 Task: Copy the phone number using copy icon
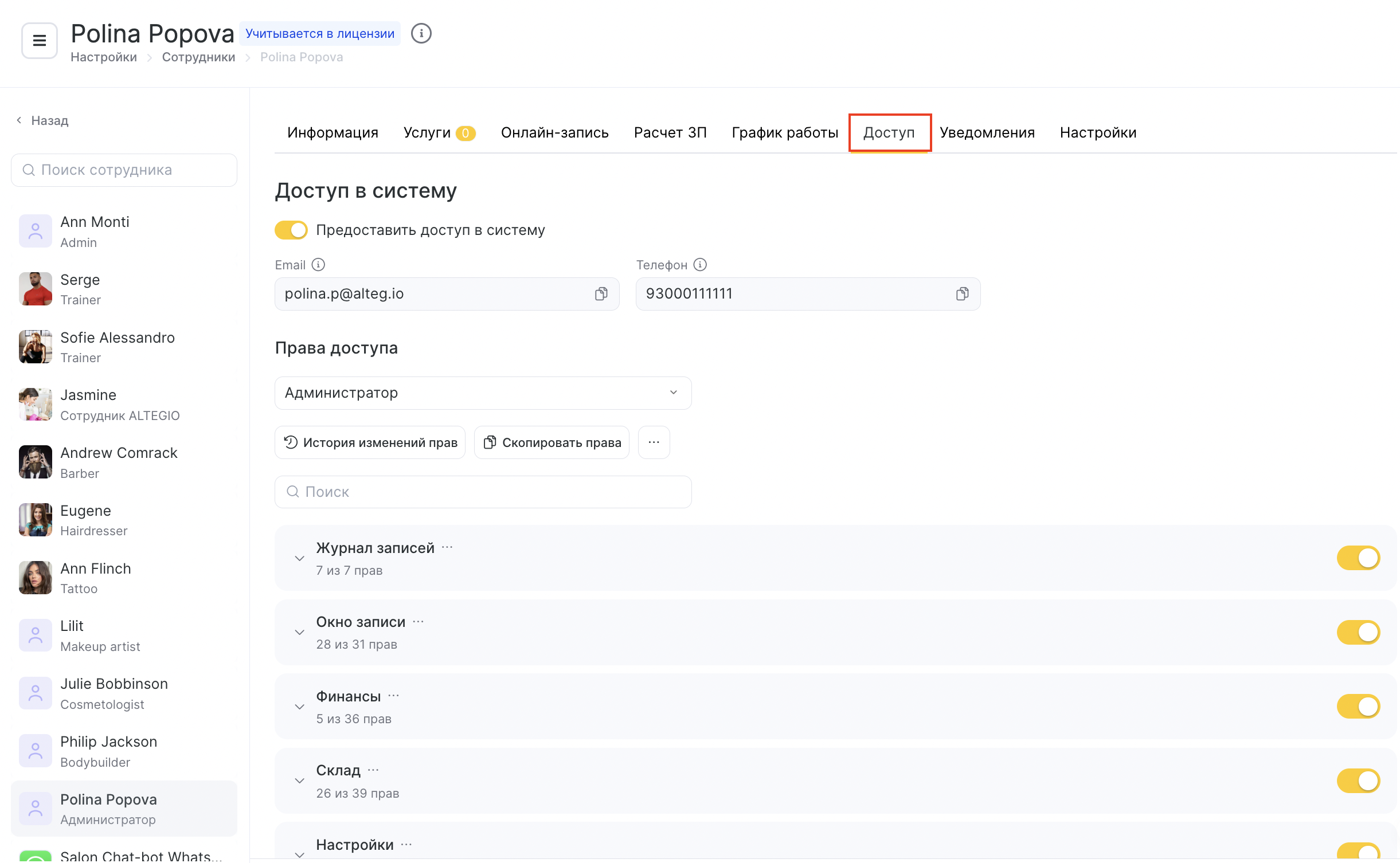click(962, 294)
